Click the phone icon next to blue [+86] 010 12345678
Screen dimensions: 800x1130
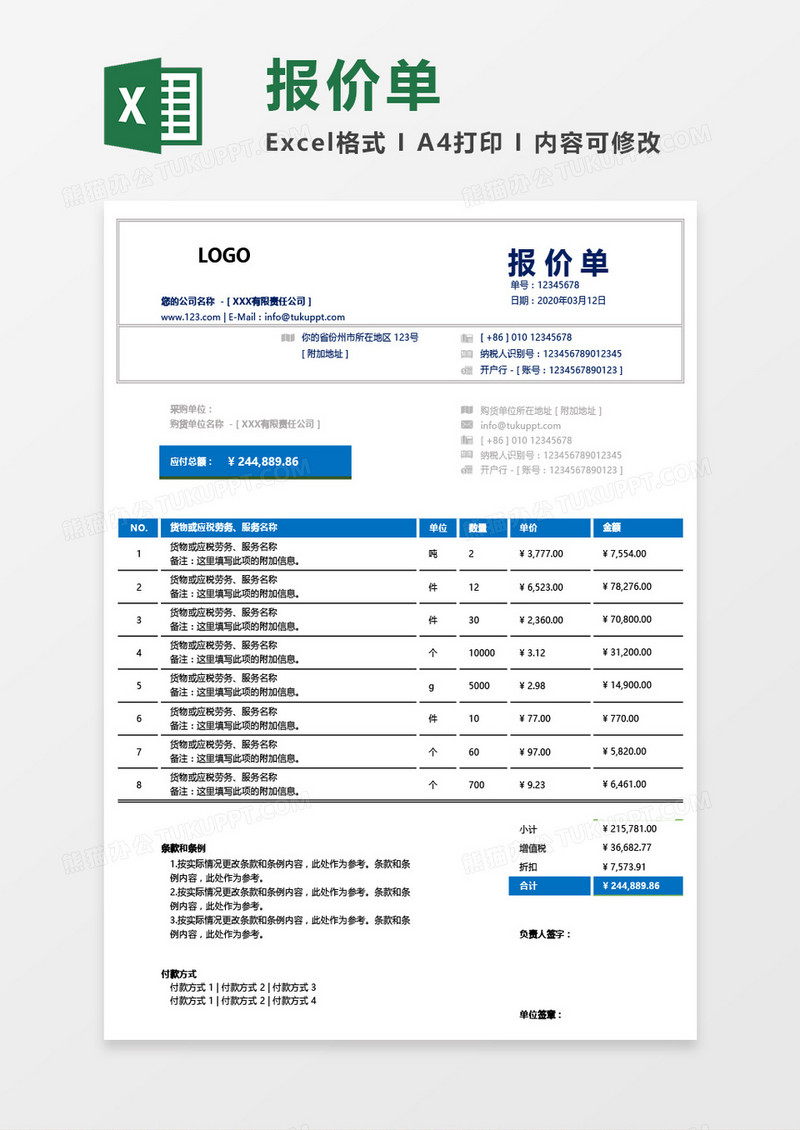click(466, 337)
